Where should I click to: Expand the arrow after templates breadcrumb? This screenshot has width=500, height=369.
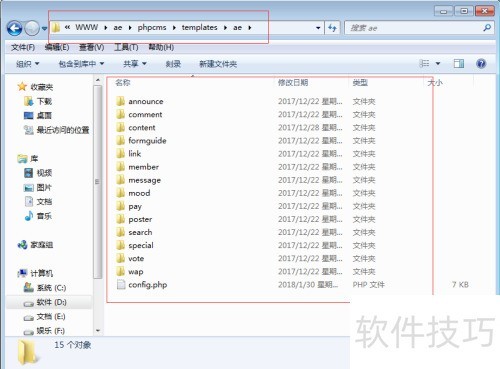(225, 28)
